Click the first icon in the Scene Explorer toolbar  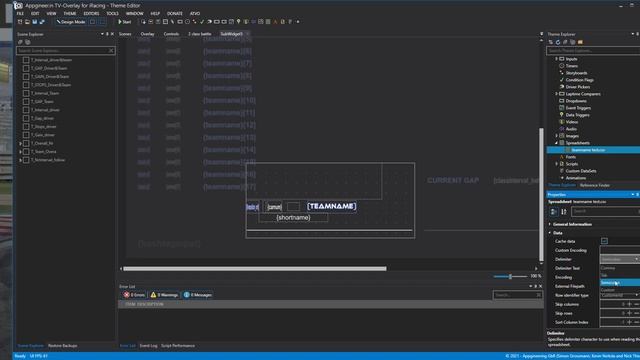[x=20, y=42]
